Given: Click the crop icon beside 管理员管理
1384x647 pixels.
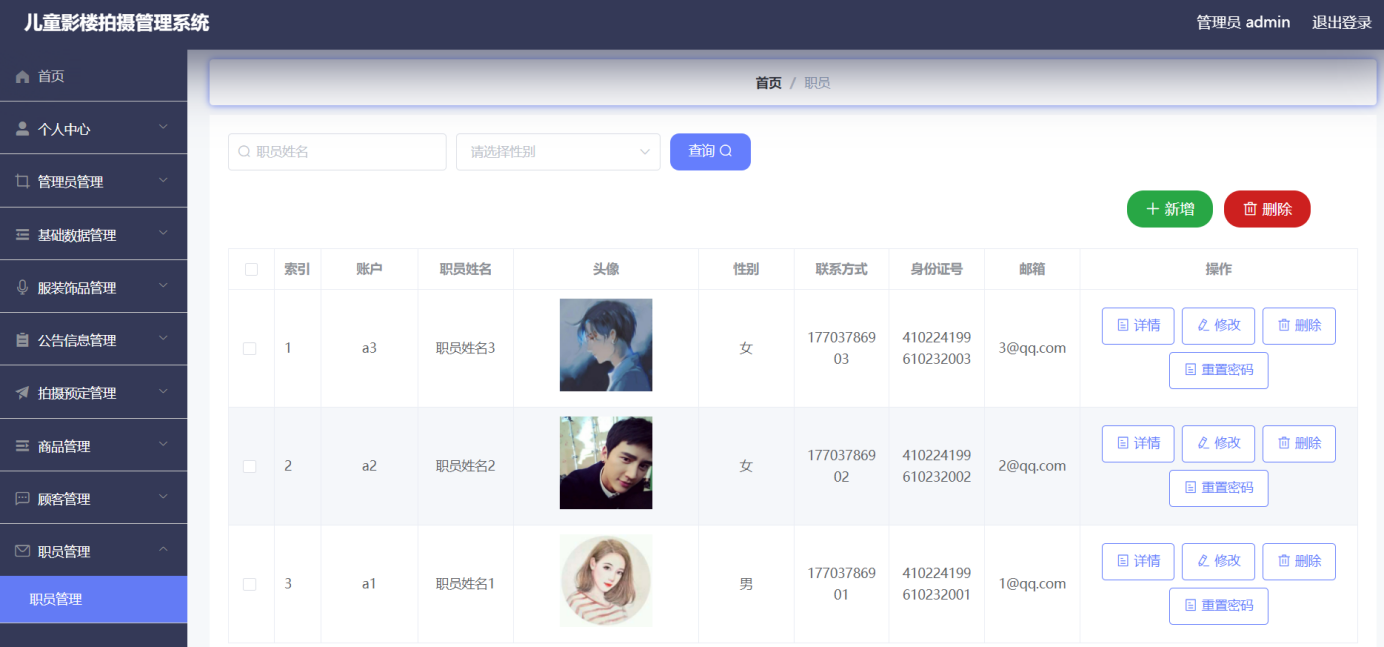Looking at the screenshot, I should tap(22, 182).
